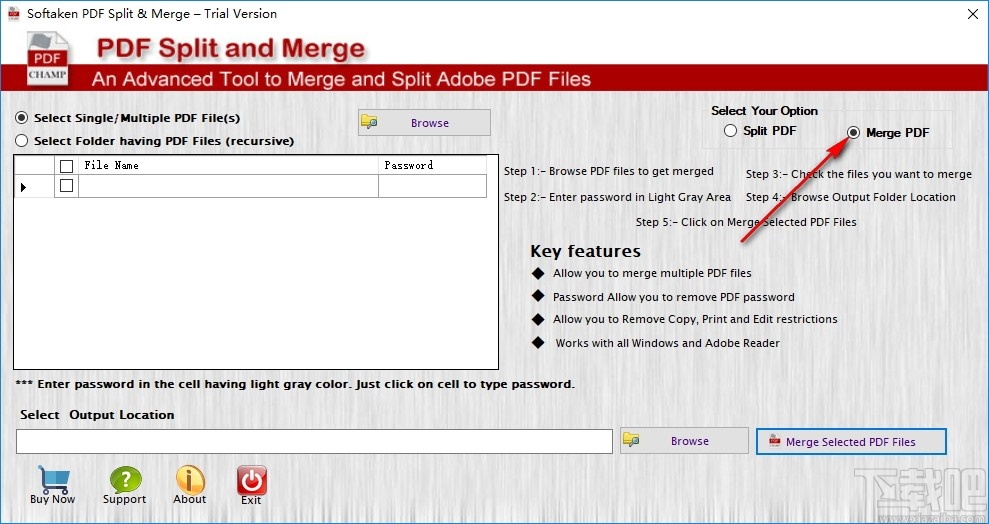Viewport: 989px width, 524px height.
Task: Click the app icon in the title bar
Action: [x=13, y=13]
